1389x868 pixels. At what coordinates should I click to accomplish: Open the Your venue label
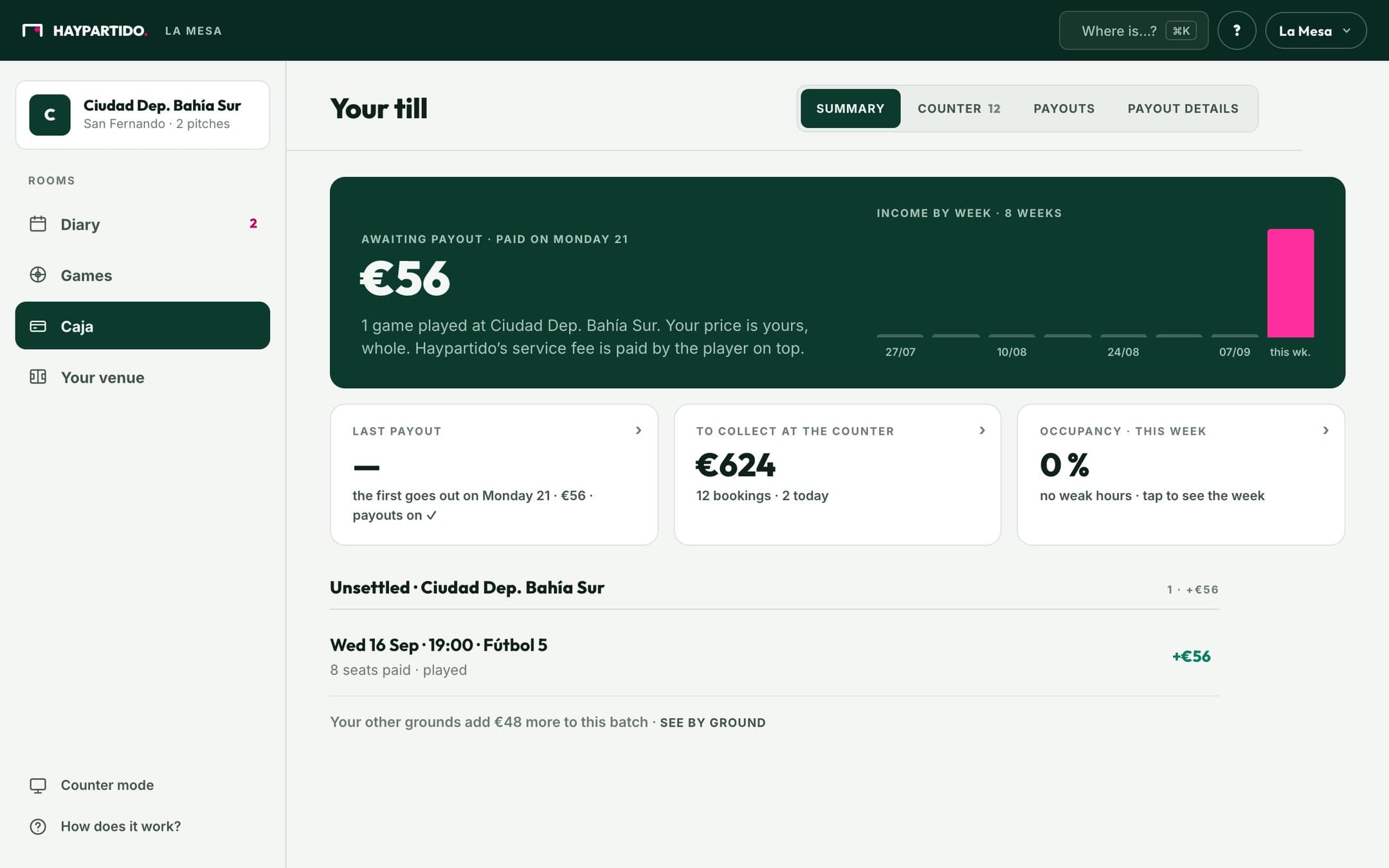pyautogui.click(x=102, y=377)
